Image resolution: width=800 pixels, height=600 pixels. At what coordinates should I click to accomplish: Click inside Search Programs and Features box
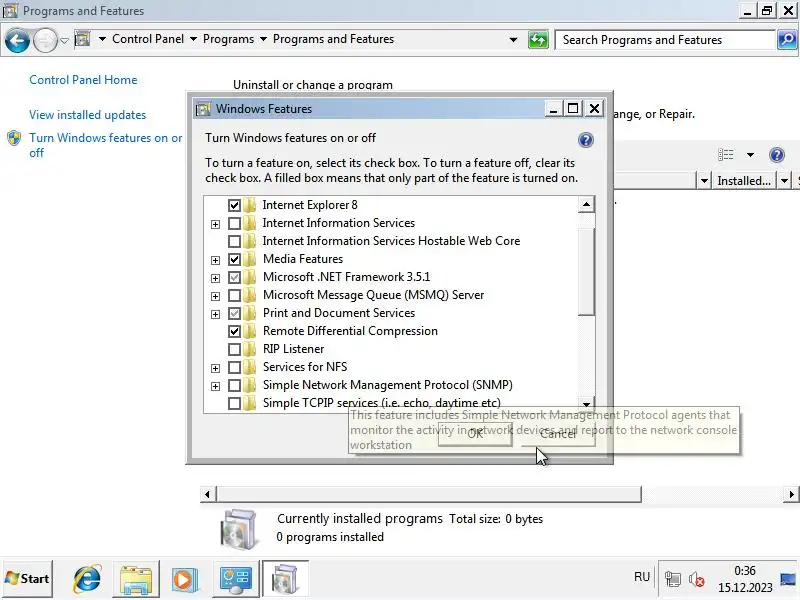coord(665,40)
